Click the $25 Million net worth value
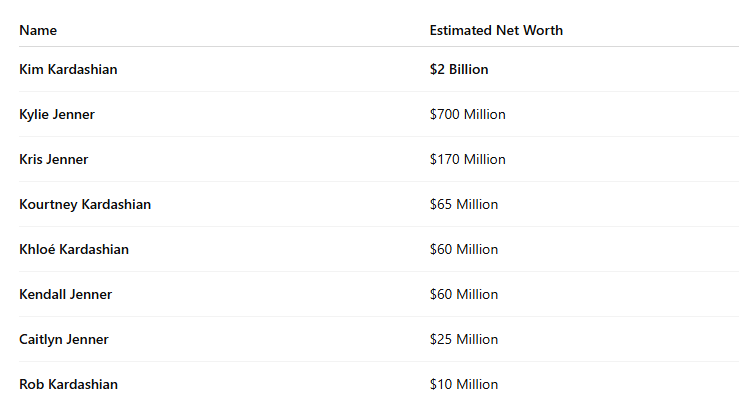739x419 pixels. (x=463, y=340)
